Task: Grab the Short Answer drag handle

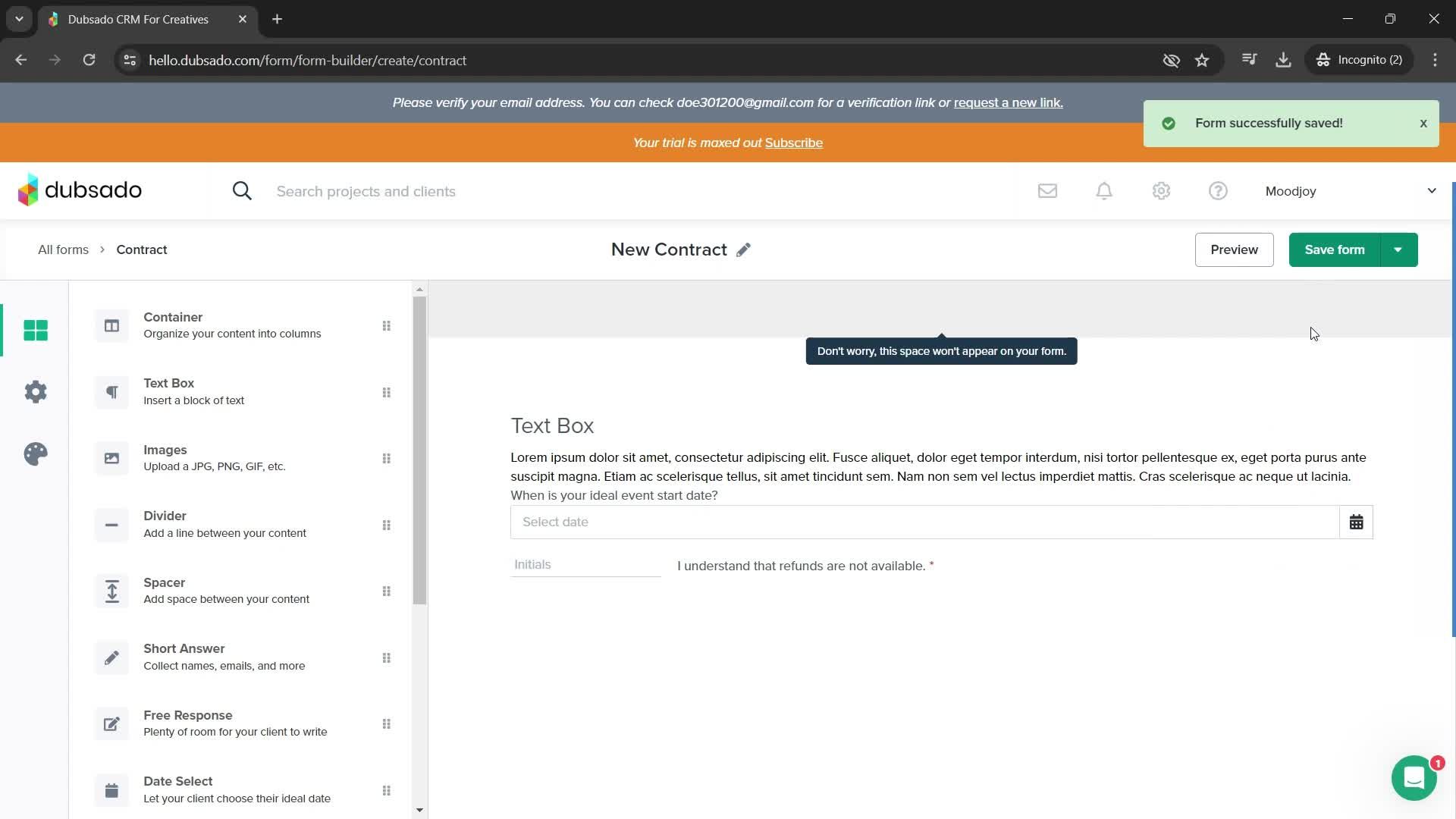Action: click(x=386, y=658)
